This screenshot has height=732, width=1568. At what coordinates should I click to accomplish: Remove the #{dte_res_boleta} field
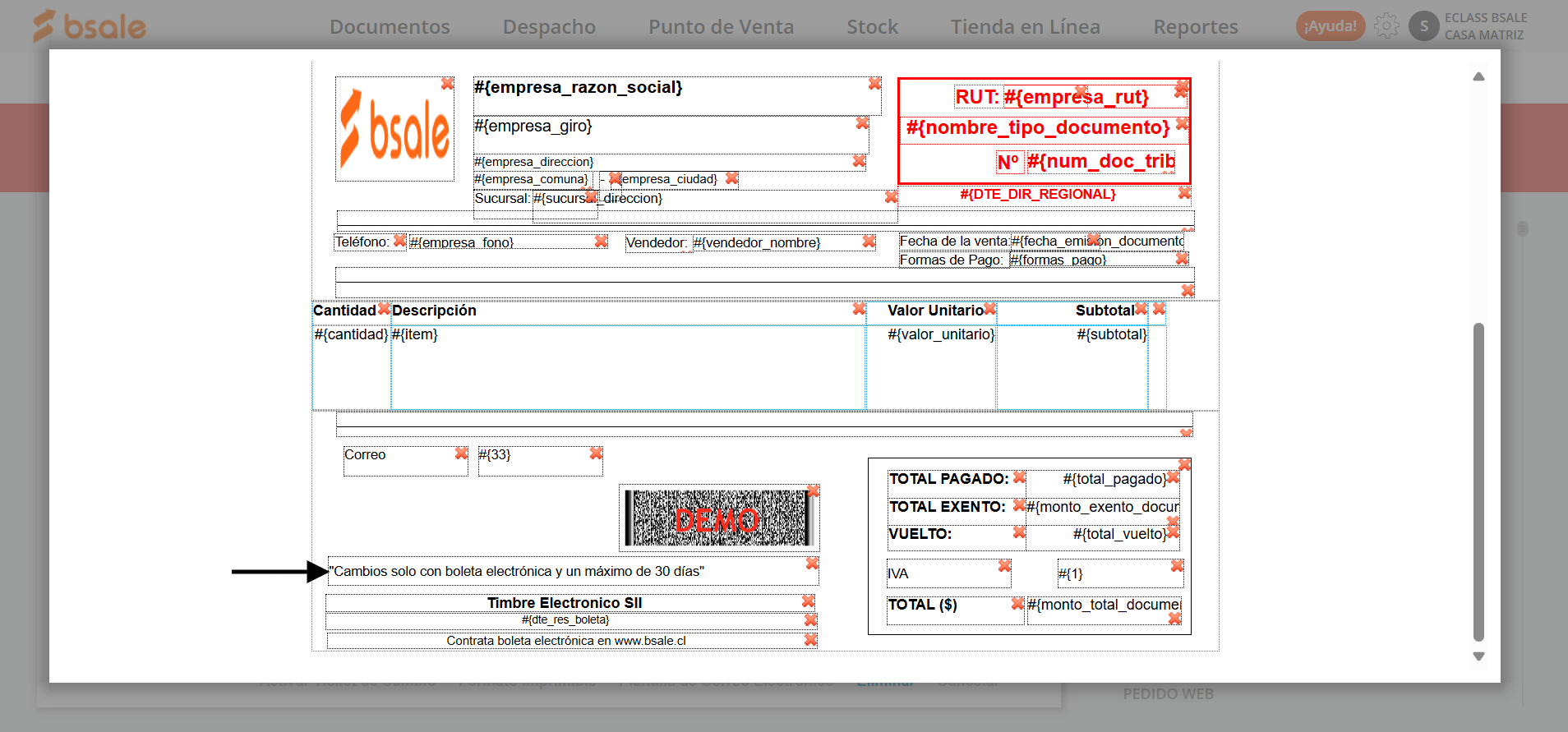[810, 620]
